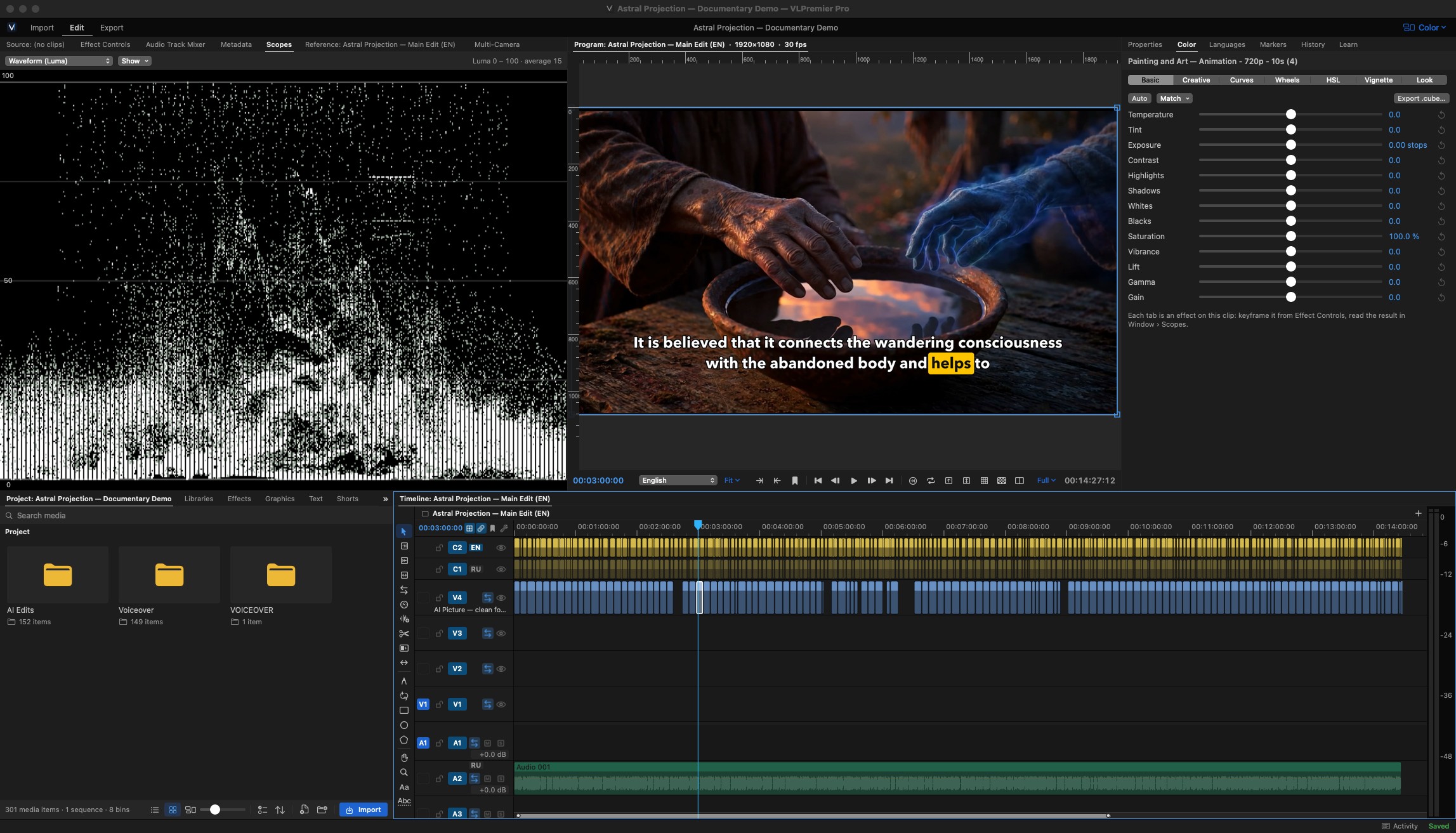Select the Pen tool in timeline toolbar
This screenshot has height=833, width=1456.
(x=403, y=681)
